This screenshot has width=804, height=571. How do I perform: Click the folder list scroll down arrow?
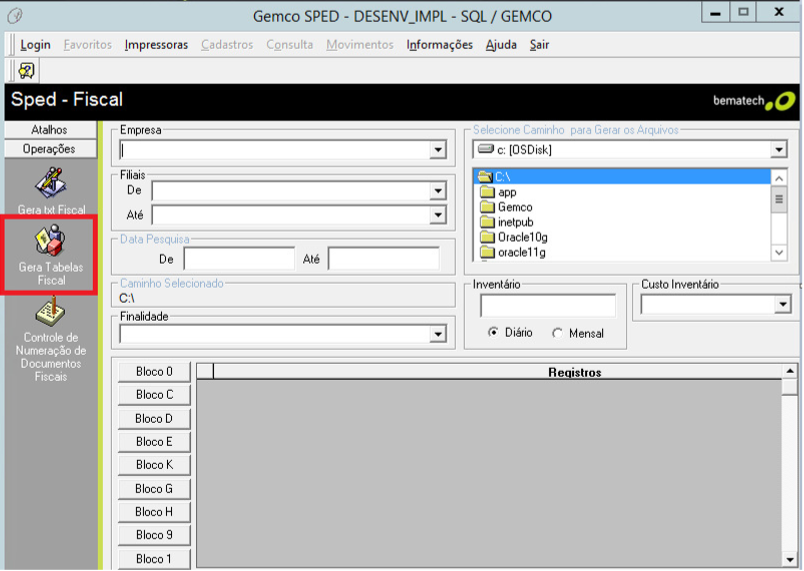[x=779, y=252]
